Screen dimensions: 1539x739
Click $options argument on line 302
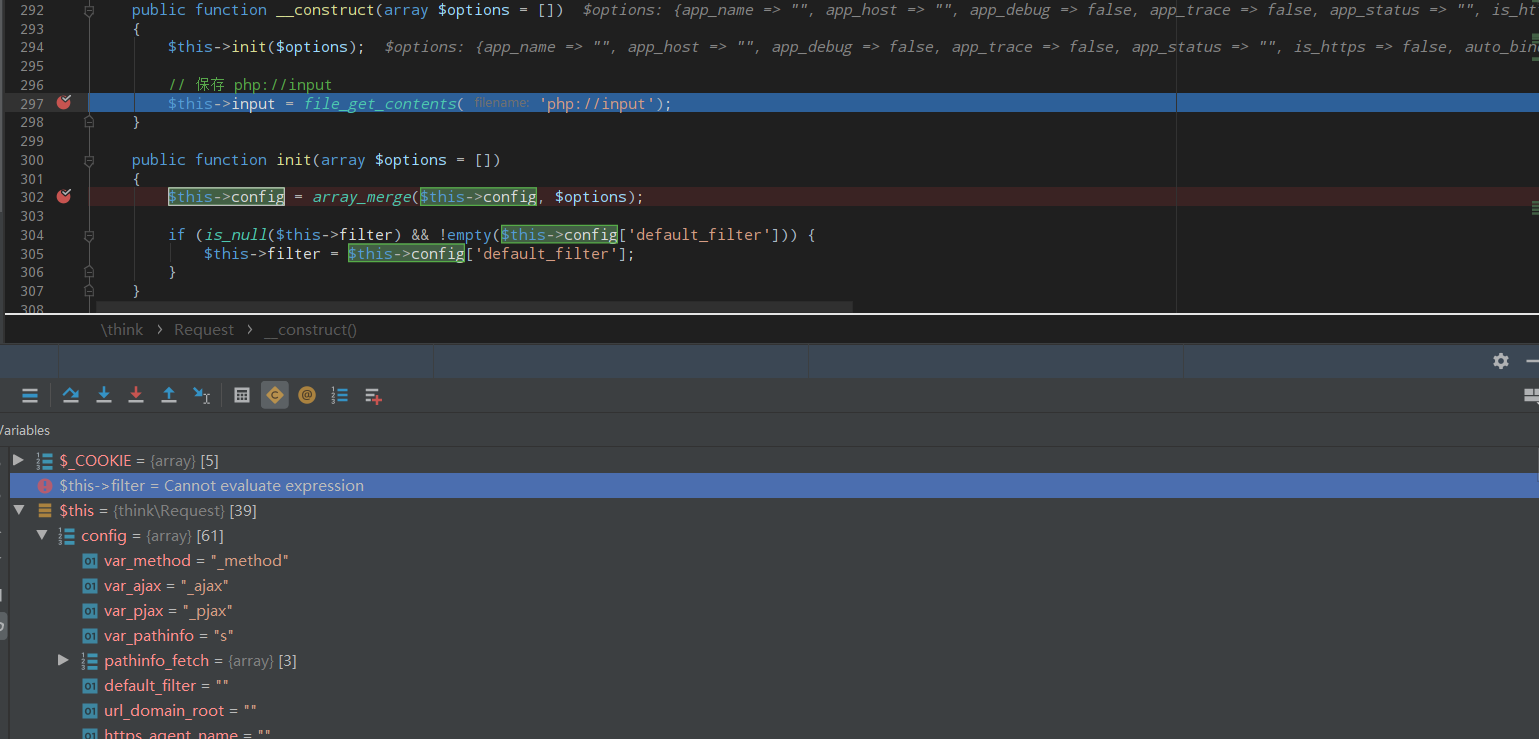[x=591, y=197]
